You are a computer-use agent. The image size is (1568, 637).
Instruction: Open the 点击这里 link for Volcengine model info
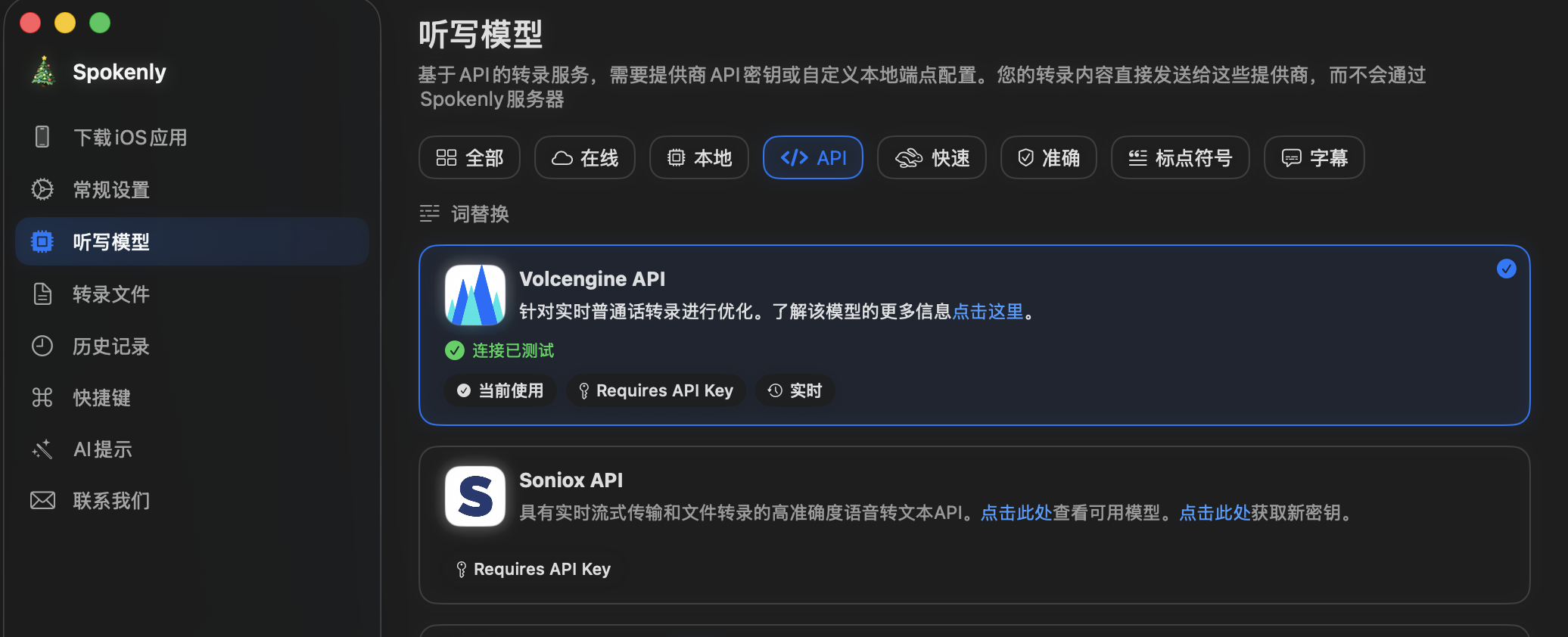coord(988,312)
